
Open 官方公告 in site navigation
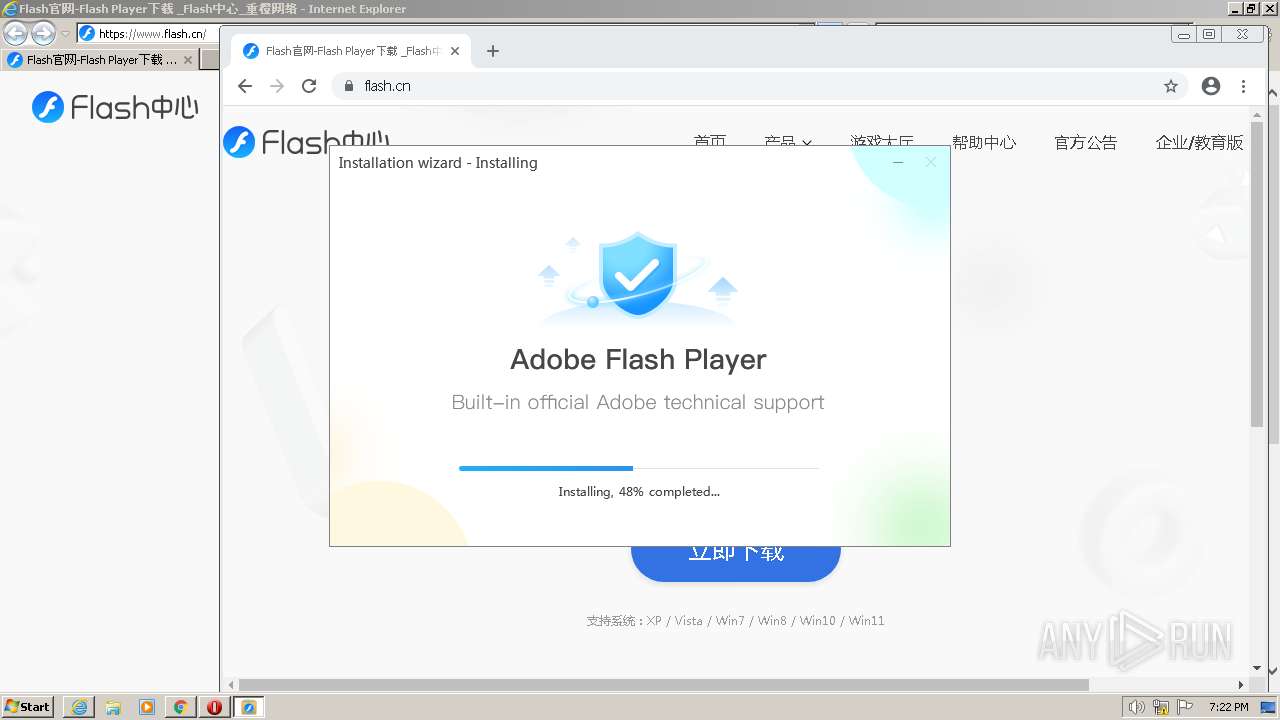(1085, 142)
